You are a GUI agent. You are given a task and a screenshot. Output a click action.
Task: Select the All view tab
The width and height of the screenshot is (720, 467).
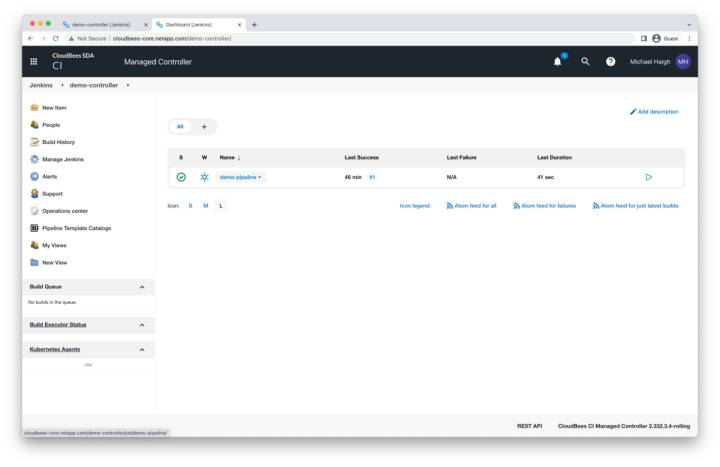click(180, 127)
